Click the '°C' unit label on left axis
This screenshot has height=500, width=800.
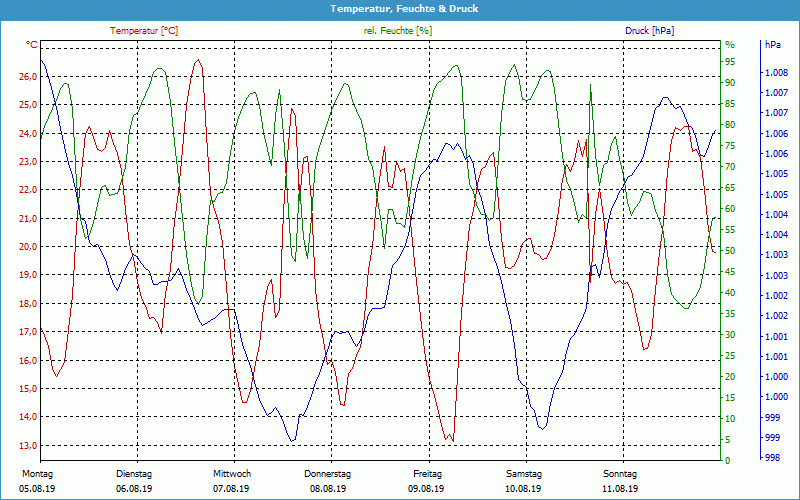[31, 45]
